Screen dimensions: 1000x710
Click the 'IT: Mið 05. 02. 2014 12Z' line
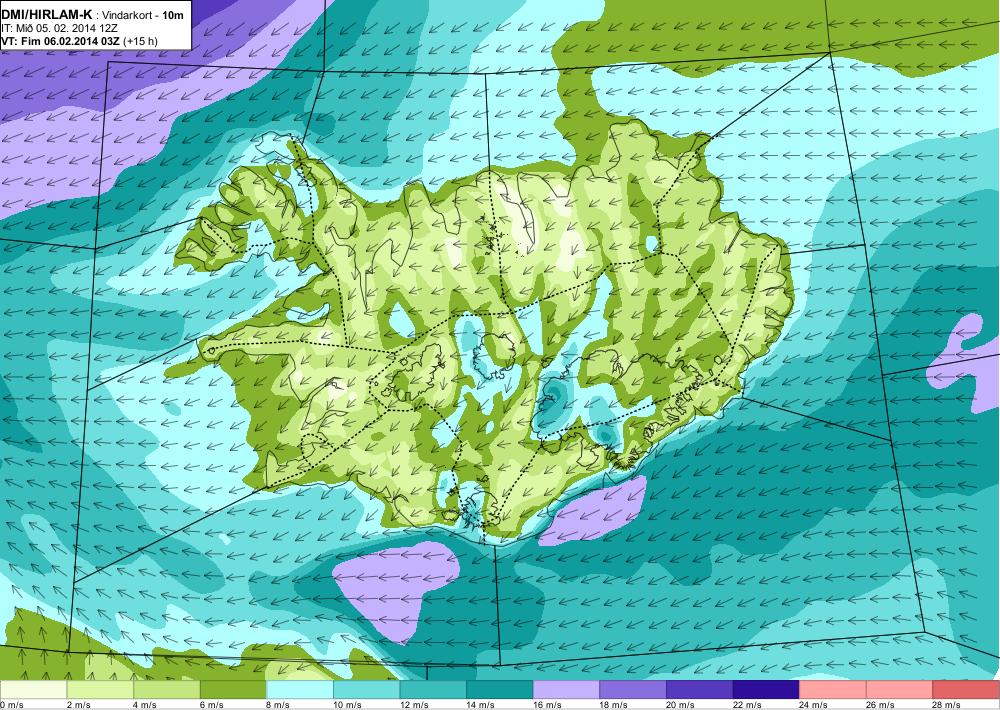pos(59,28)
